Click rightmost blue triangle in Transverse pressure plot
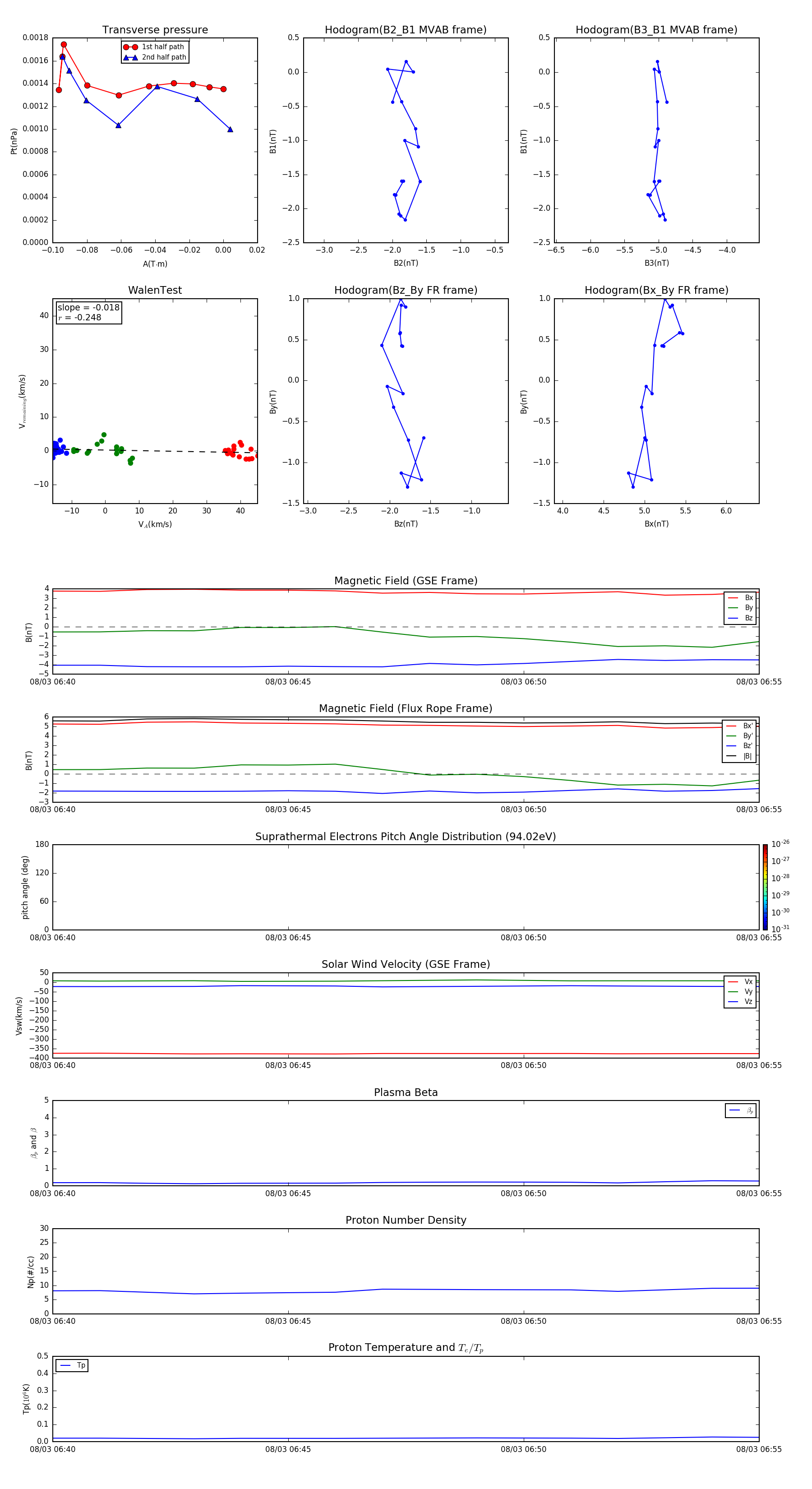 [x=230, y=129]
